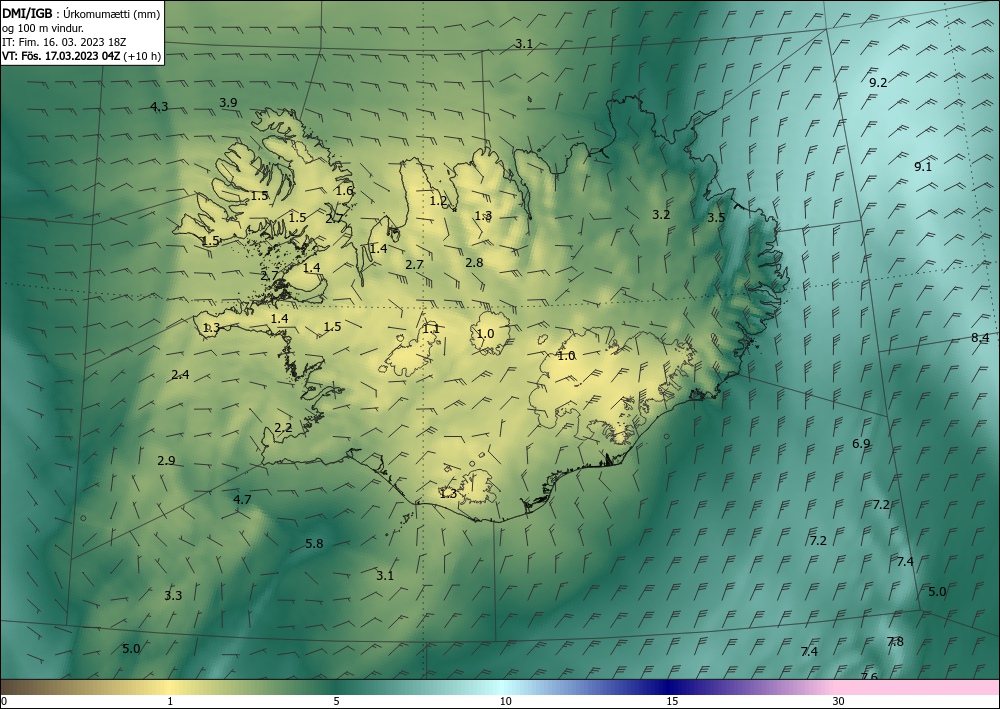This screenshot has width=1000, height=709.
Task: Click the "0" tick on the color scale
Action: point(4,702)
